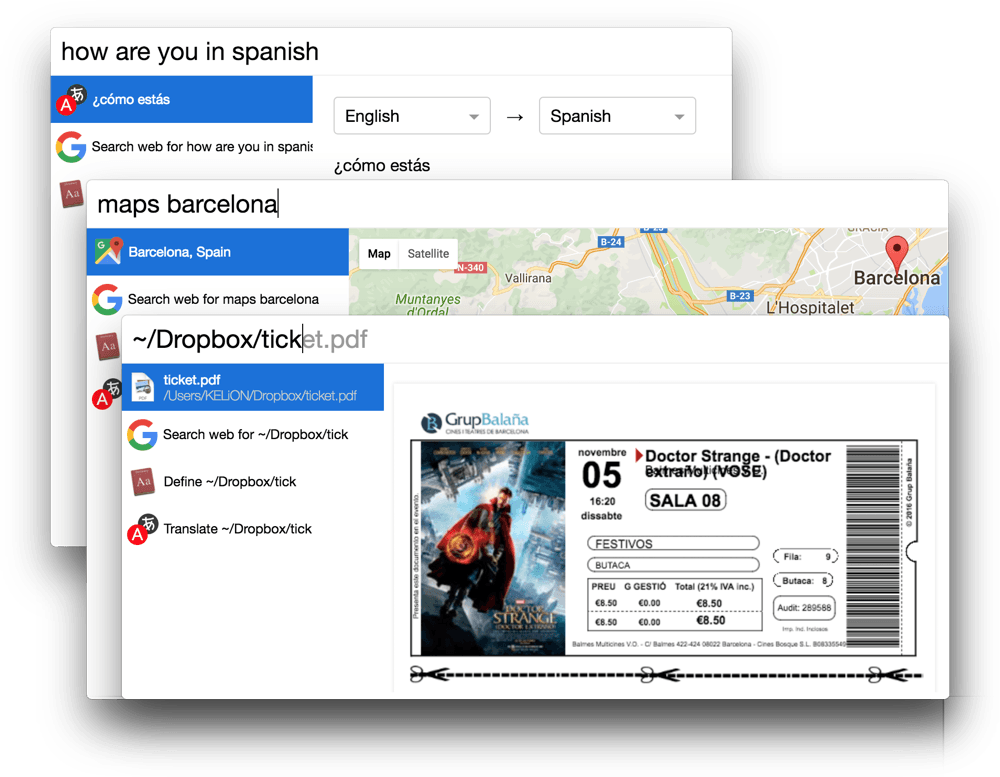Click the dictionary icon in the maps barcelona window

[108, 346]
